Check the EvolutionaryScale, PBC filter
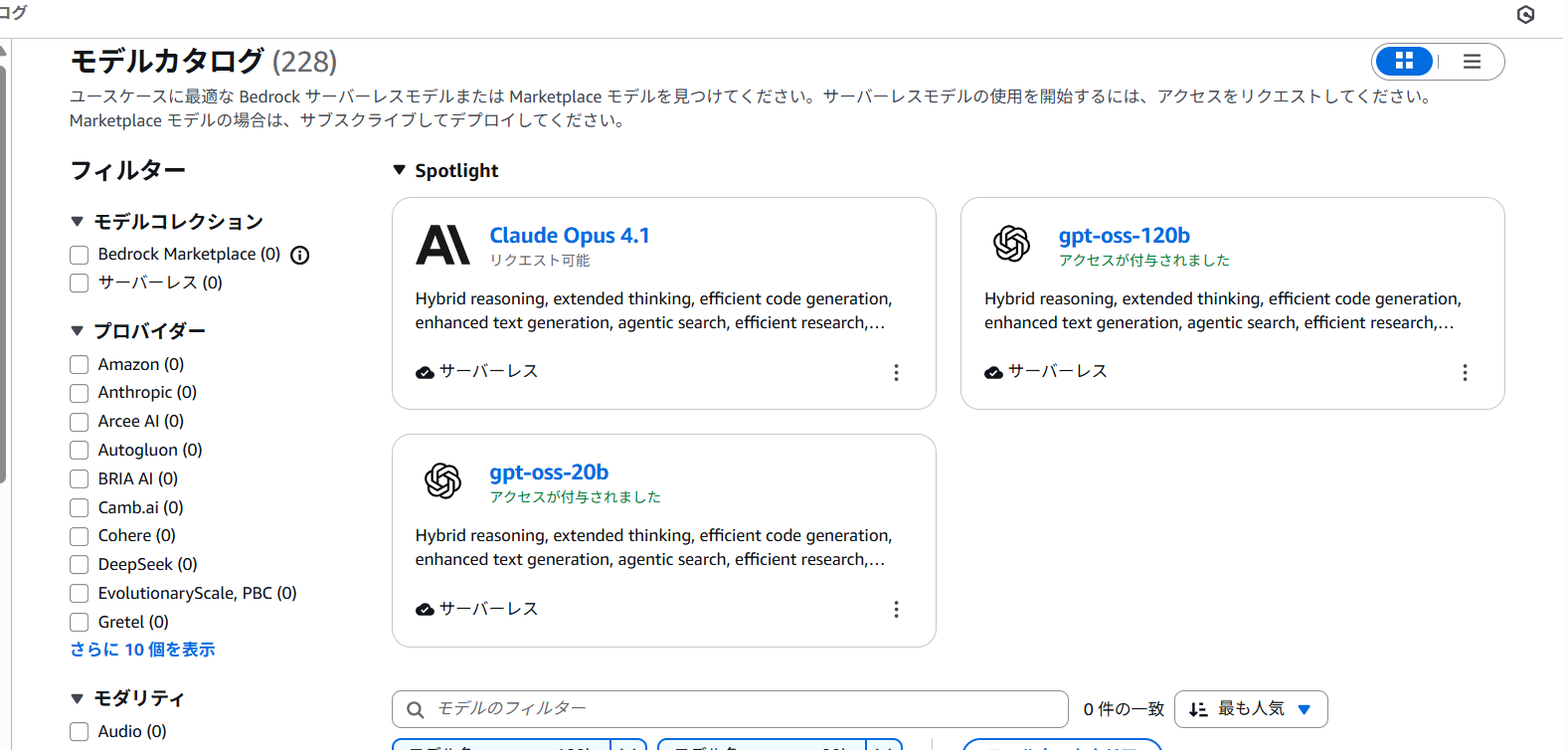The image size is (1568, 750). tap(80, 594)
